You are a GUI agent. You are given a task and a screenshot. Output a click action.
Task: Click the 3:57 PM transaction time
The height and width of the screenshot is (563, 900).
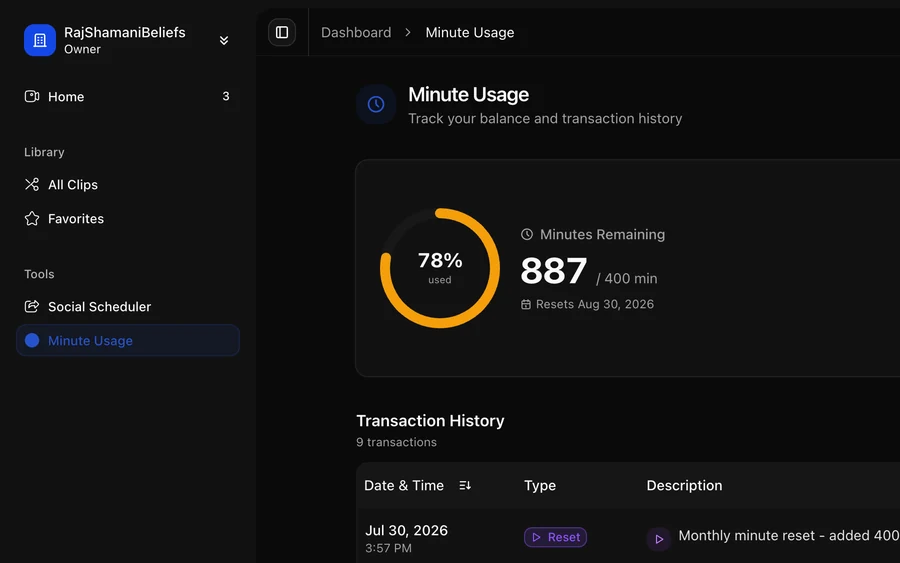pyautogui.click(x=388, y=548)
